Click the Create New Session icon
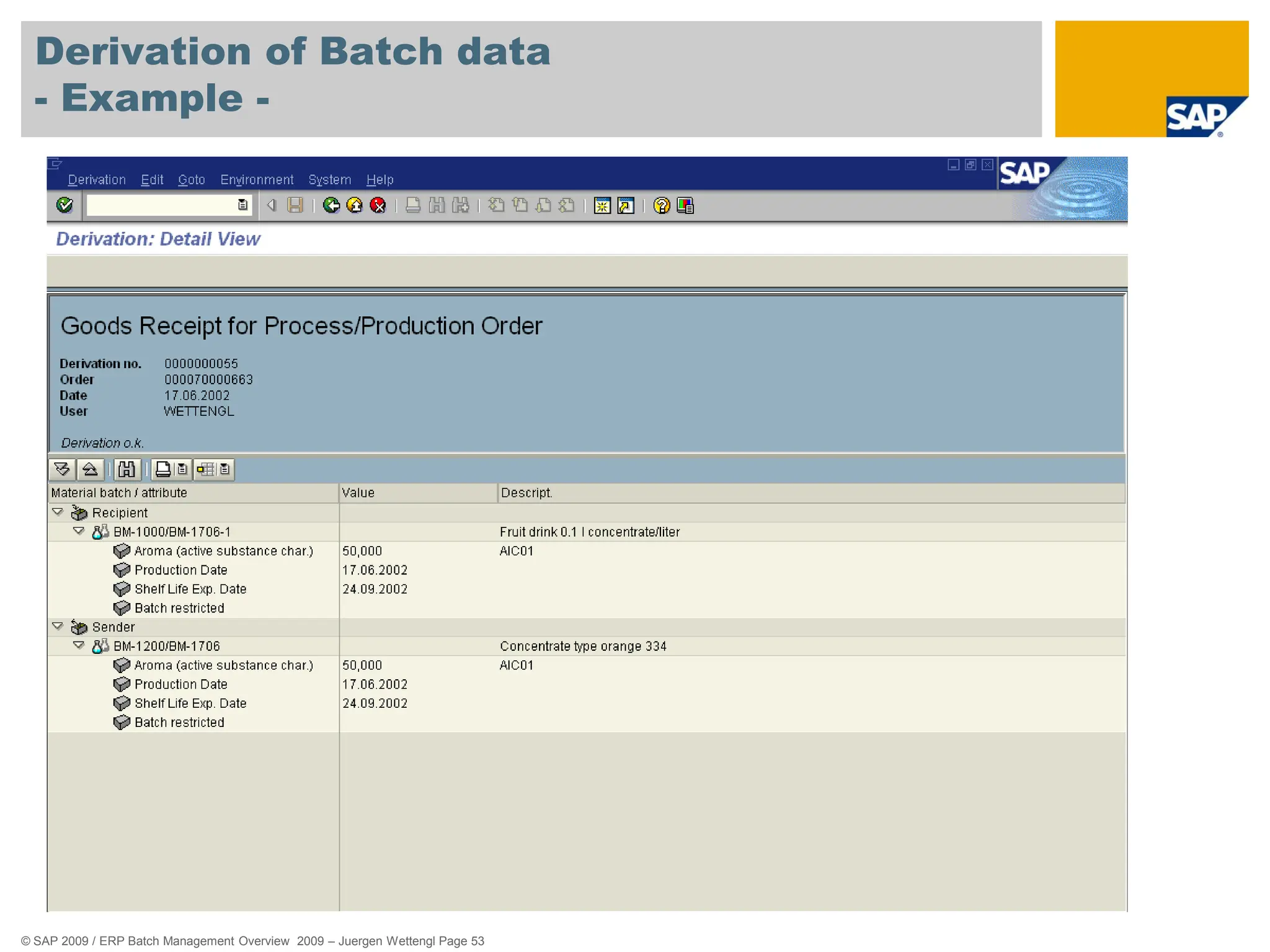1270x952 pixels. (602, 205)
